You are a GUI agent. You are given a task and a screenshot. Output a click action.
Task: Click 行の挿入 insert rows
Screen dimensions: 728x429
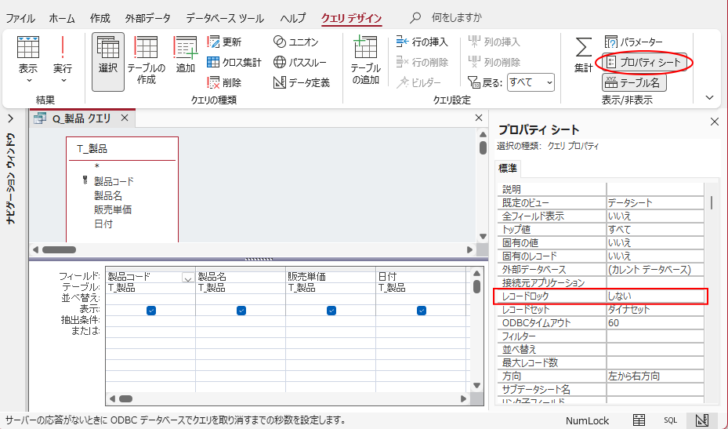coord(422,42)
